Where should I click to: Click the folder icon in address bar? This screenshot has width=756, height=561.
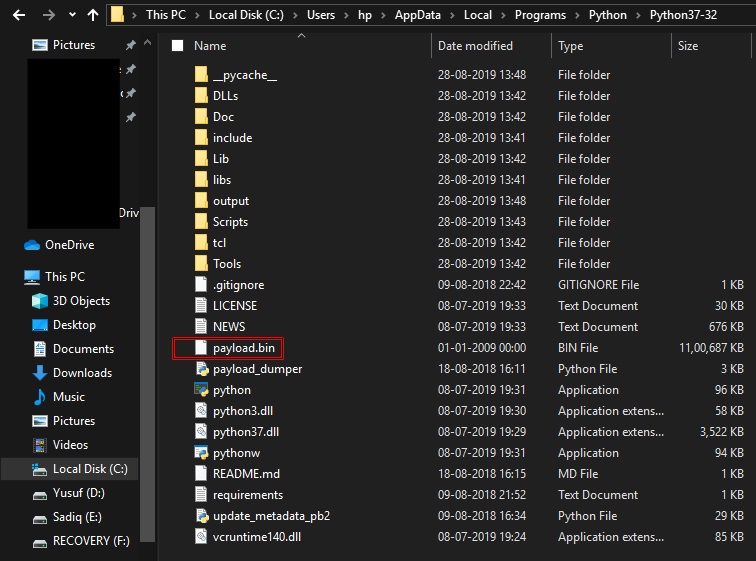(117, 14)
